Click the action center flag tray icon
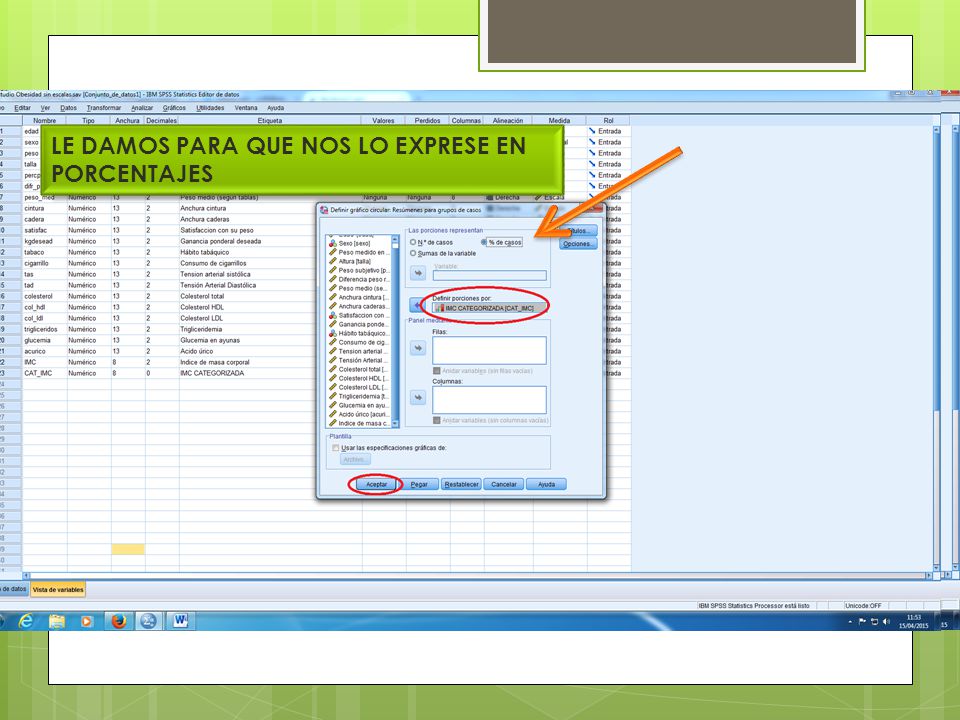The height and width of the screenshot is (720, 960). pos(862,621)
